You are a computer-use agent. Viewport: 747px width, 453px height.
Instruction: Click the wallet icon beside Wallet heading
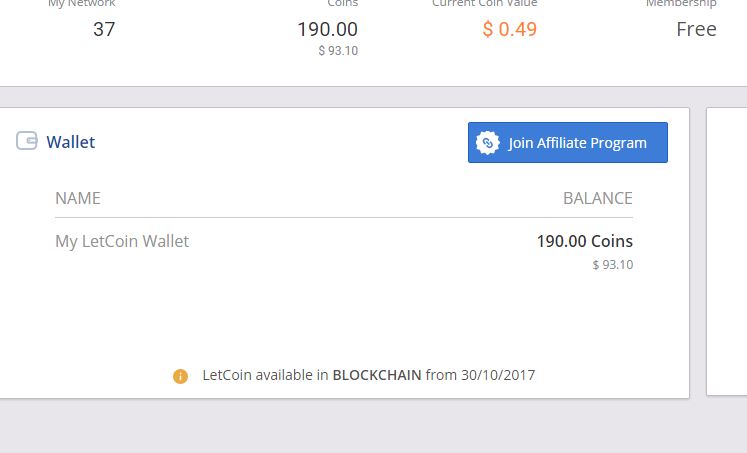[27, 141]
